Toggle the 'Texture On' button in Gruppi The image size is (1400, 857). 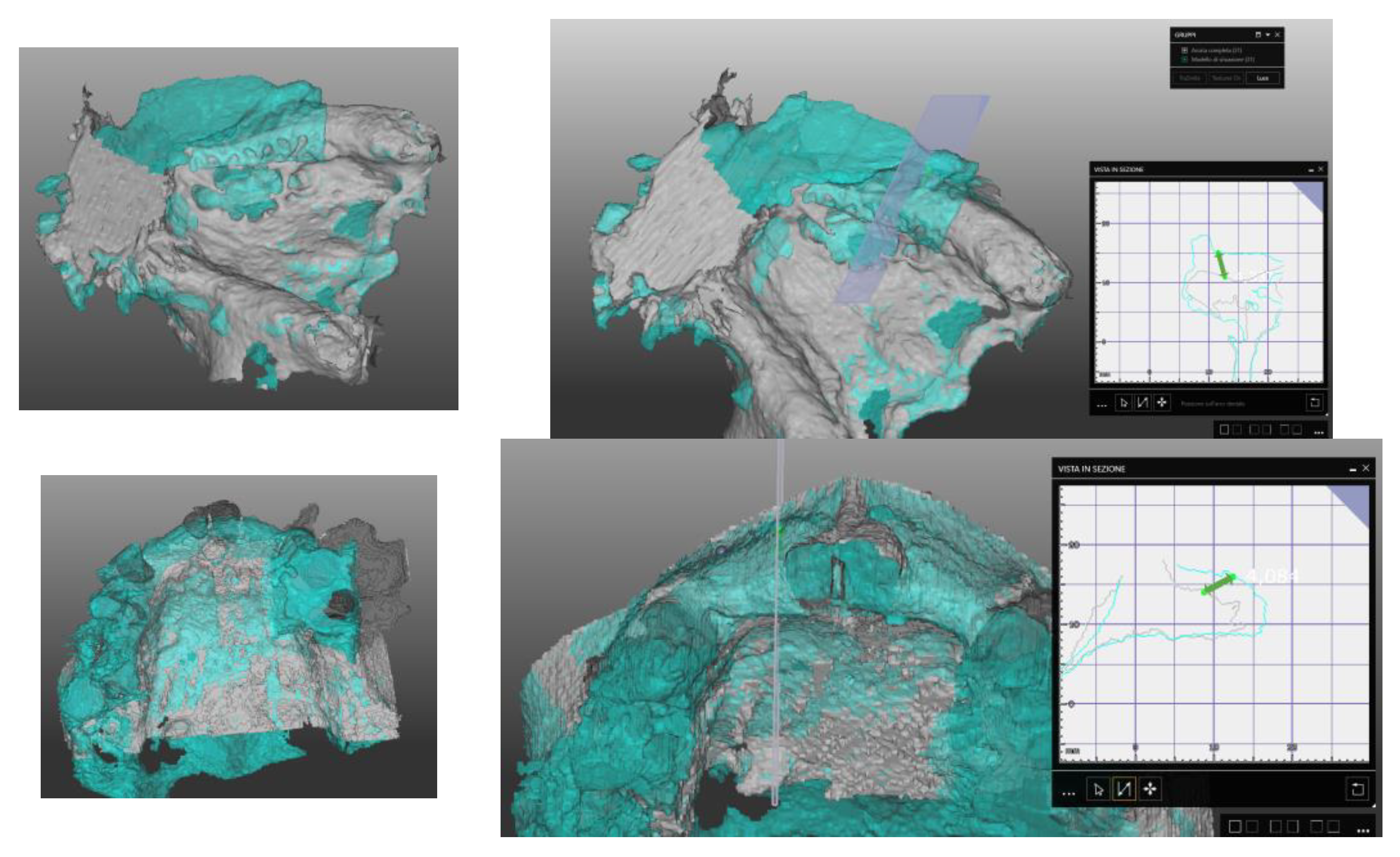click(1225, 78)
